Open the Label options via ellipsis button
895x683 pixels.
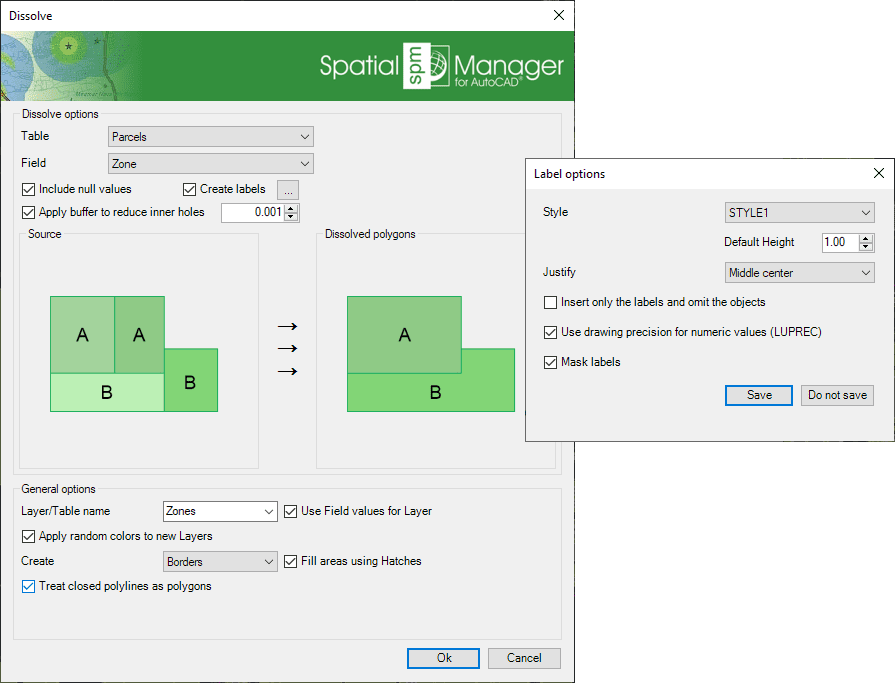287,190
